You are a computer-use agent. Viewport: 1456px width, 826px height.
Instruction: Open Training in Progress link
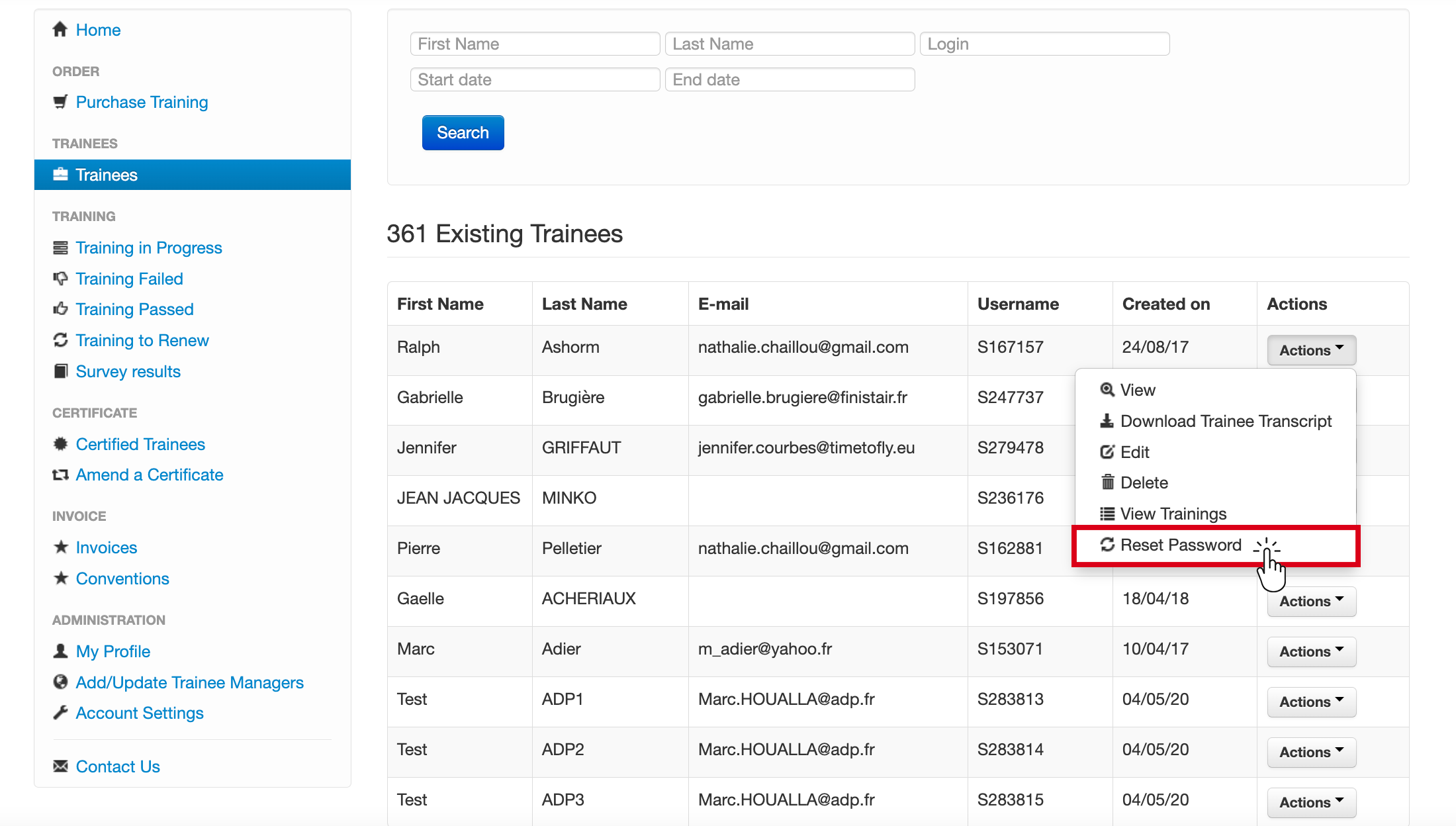[149, 248]
